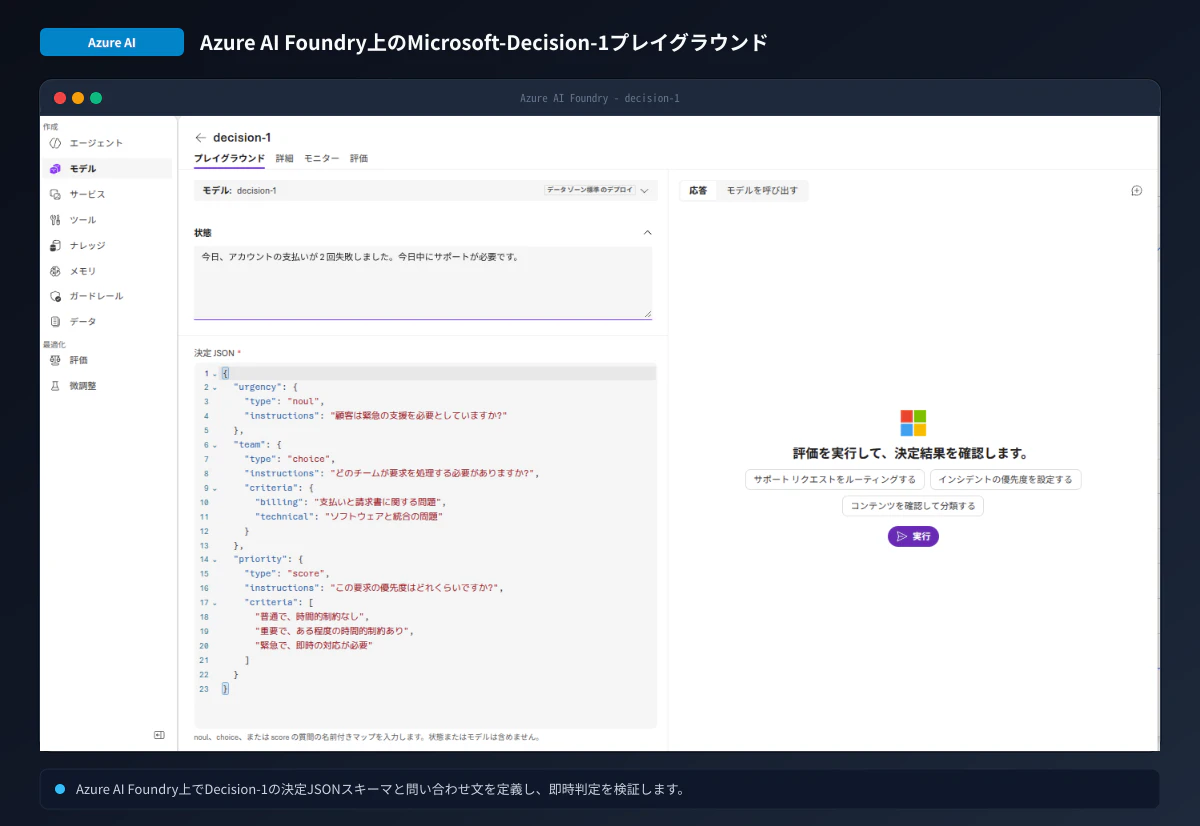
Task: Switch to the 詳細 tab
Action: (285, 158)
